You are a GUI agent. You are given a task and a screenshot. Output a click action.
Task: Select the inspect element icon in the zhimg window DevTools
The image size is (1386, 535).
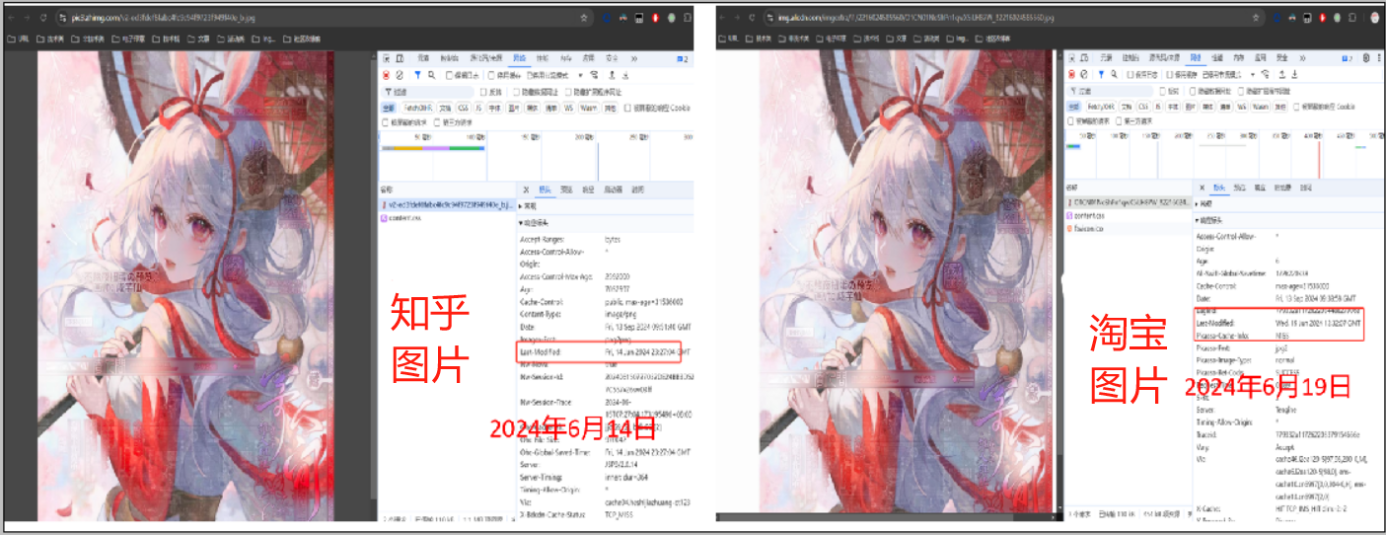[x=386, y=58]
